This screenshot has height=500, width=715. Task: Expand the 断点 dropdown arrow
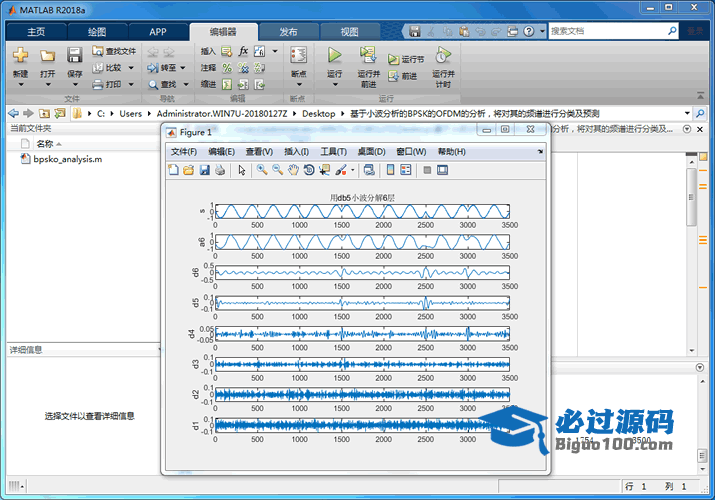[x=299, y=85]
